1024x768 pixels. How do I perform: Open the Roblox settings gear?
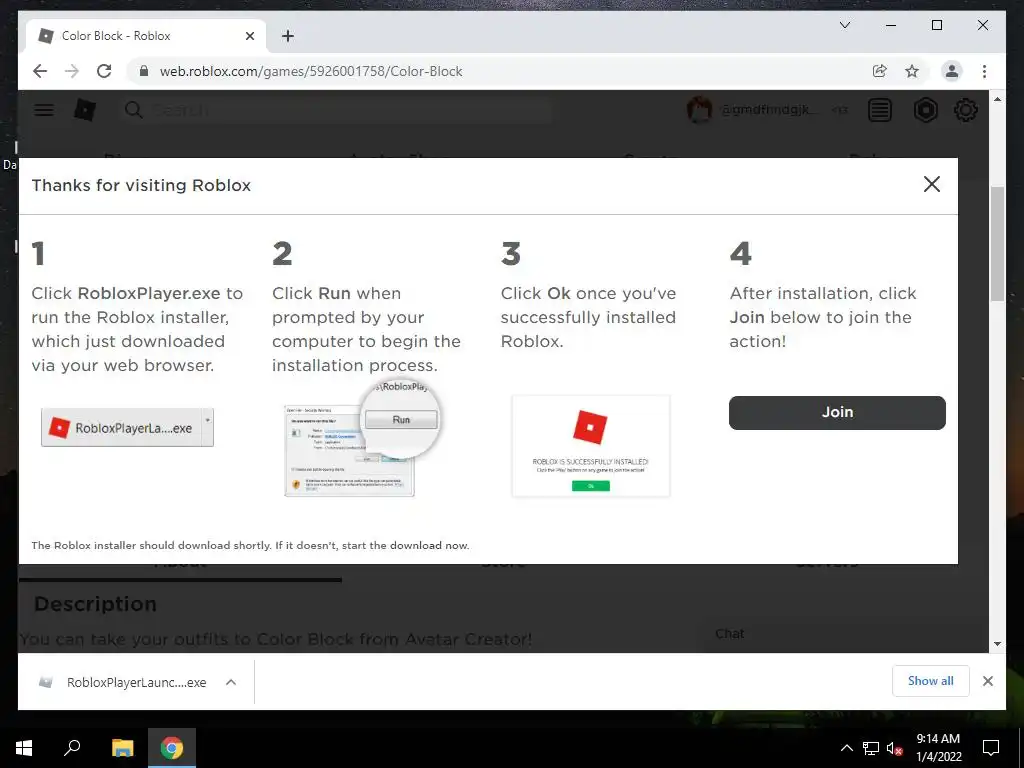(966, 110)
